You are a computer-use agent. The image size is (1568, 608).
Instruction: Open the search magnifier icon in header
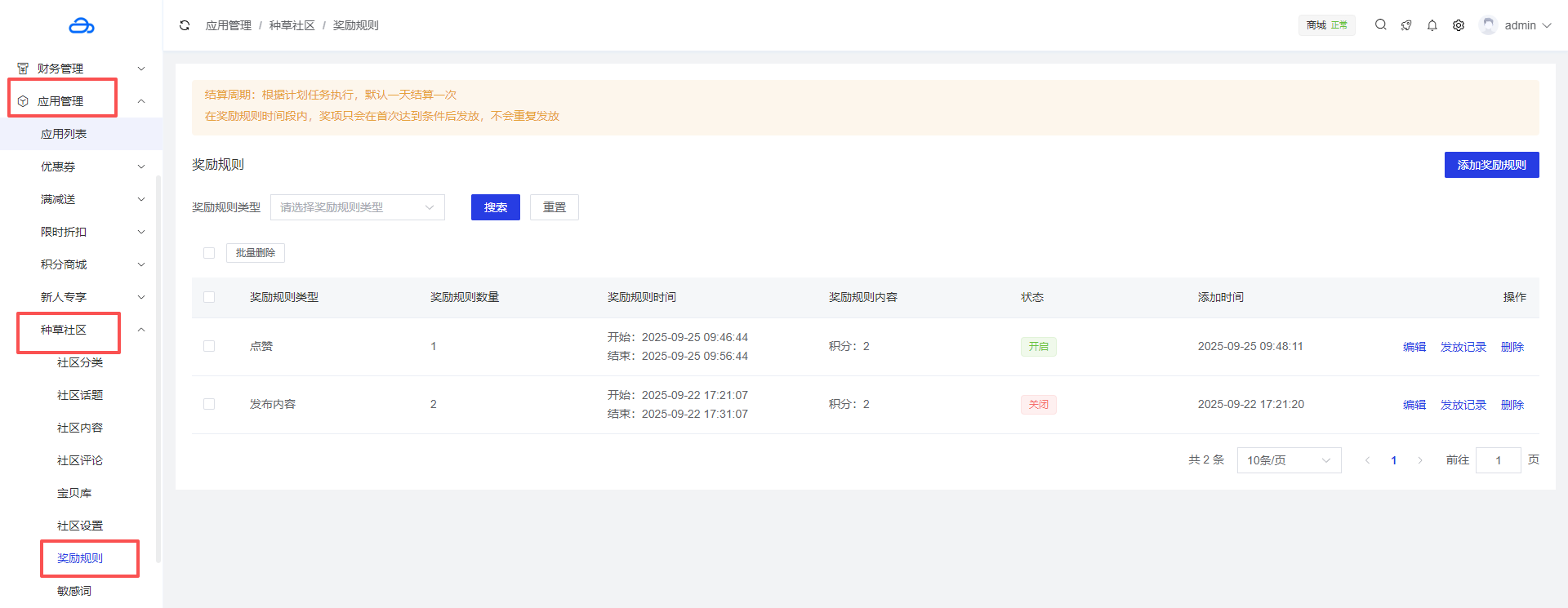[1380, 25]
